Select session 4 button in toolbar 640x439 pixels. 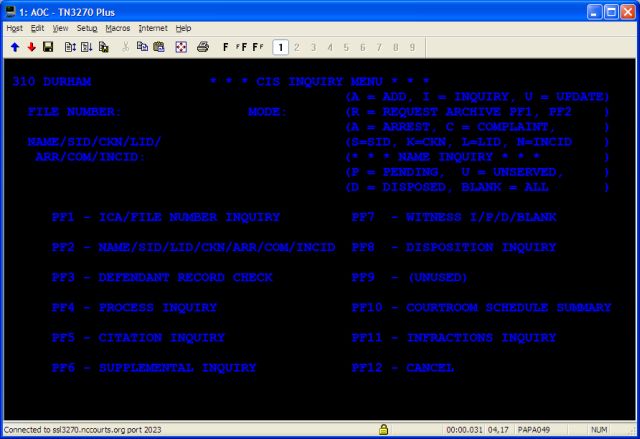point(330,47)
